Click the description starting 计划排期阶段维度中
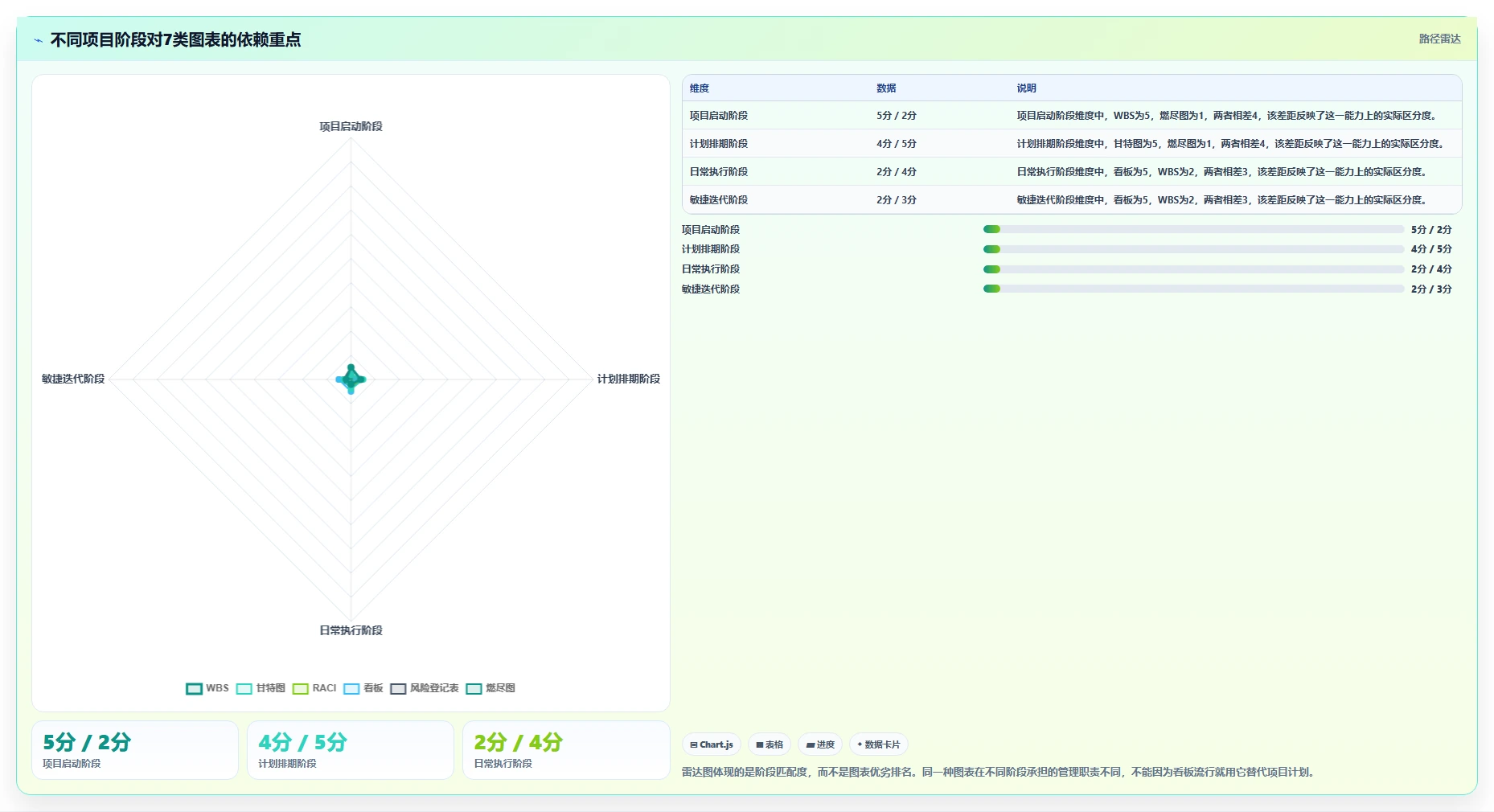Viewport: 1494px width, 812px height. [x=1231, y=144]
